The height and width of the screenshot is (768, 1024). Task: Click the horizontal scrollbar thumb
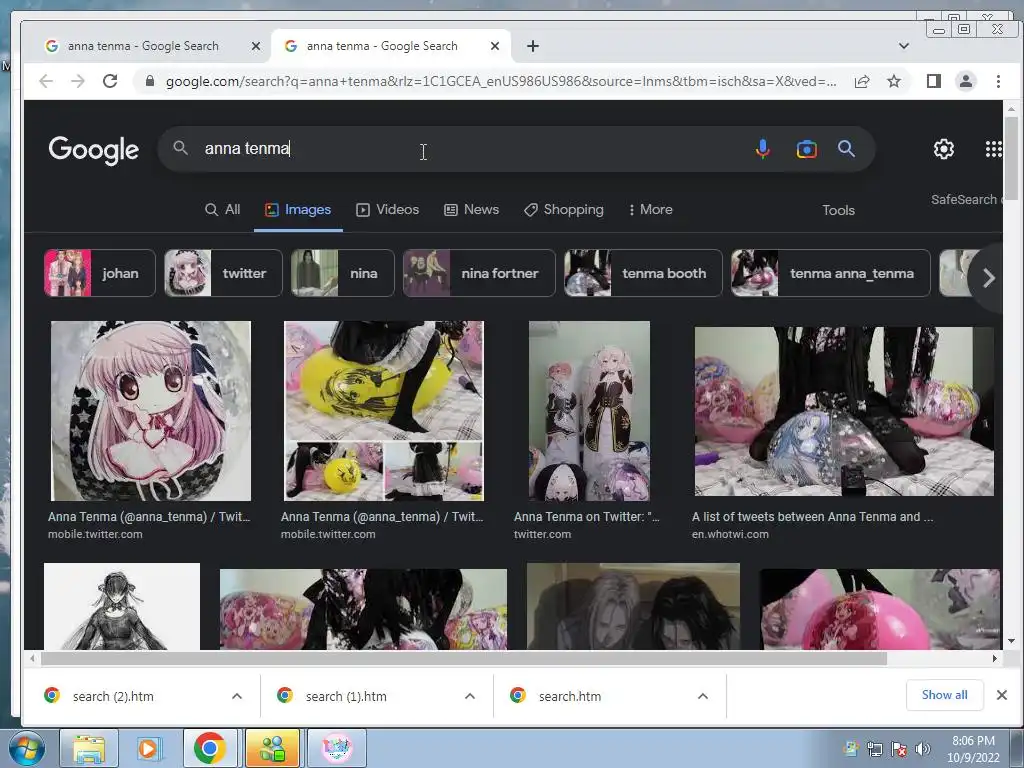pos(464,658)
